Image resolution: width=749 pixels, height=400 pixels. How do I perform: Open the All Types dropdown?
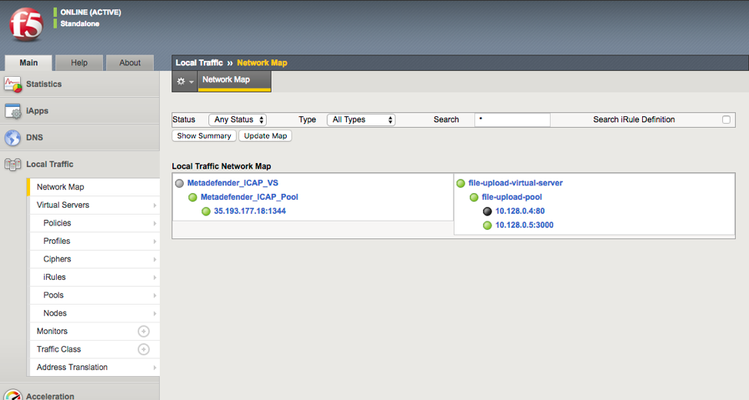click(x=362, y=120)
